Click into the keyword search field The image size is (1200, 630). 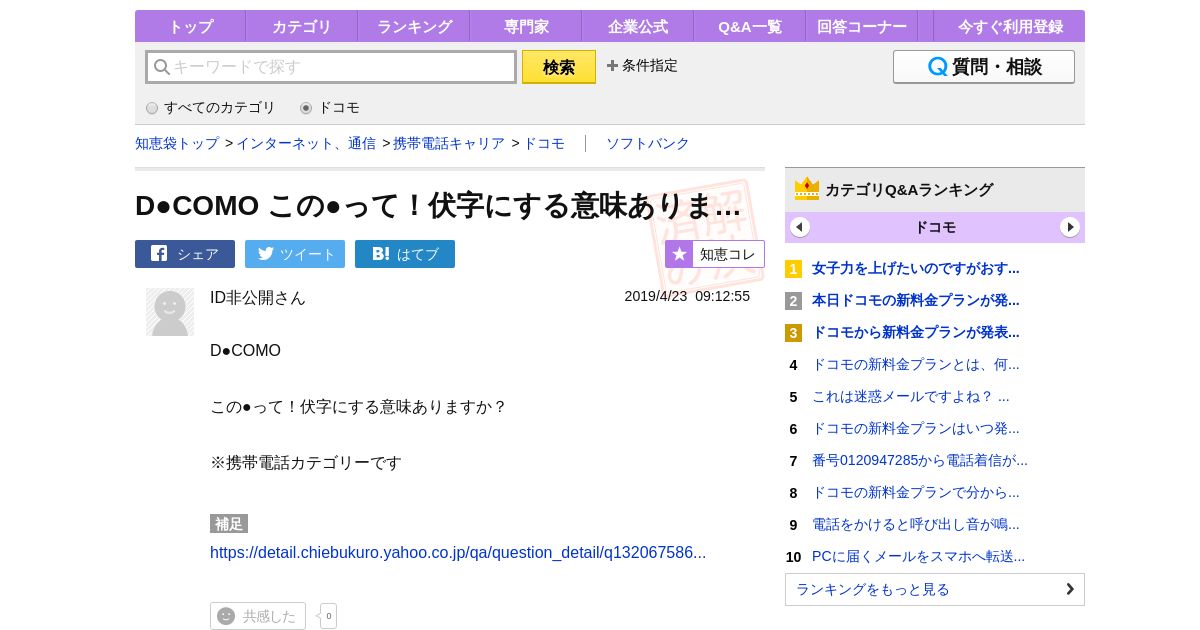pos(331,67)
